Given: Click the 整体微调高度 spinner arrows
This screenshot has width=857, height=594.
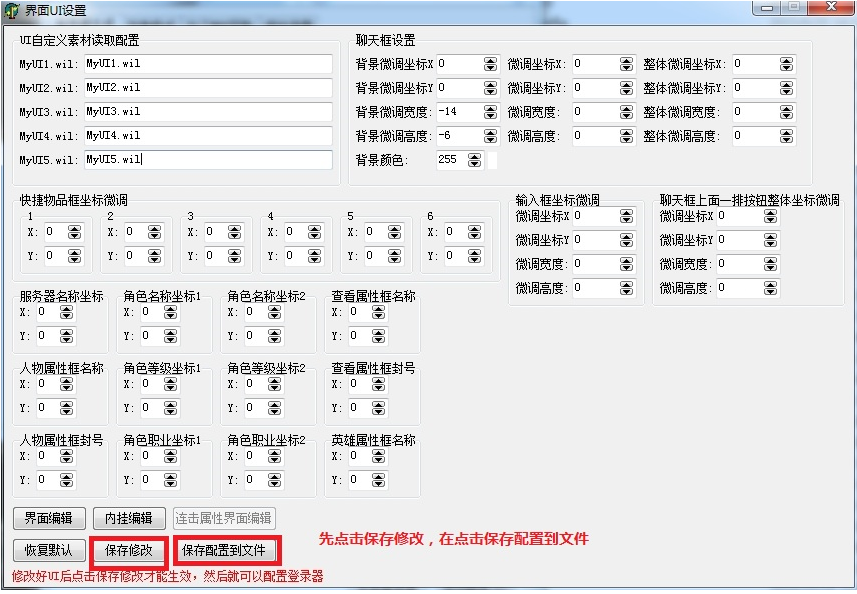Looking at the screenshot, I should point(786,136).
